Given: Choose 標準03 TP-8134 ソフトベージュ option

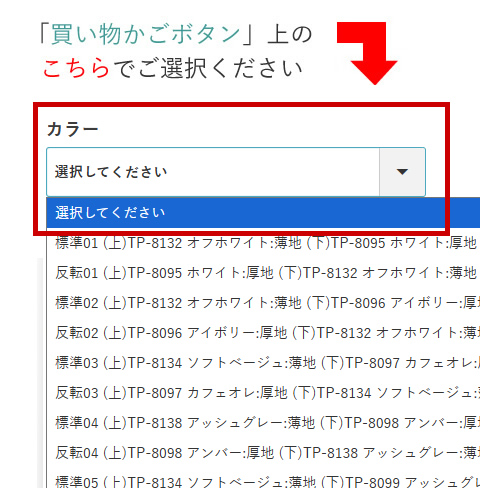Looking at the screenshot, I should click(263, 363).
